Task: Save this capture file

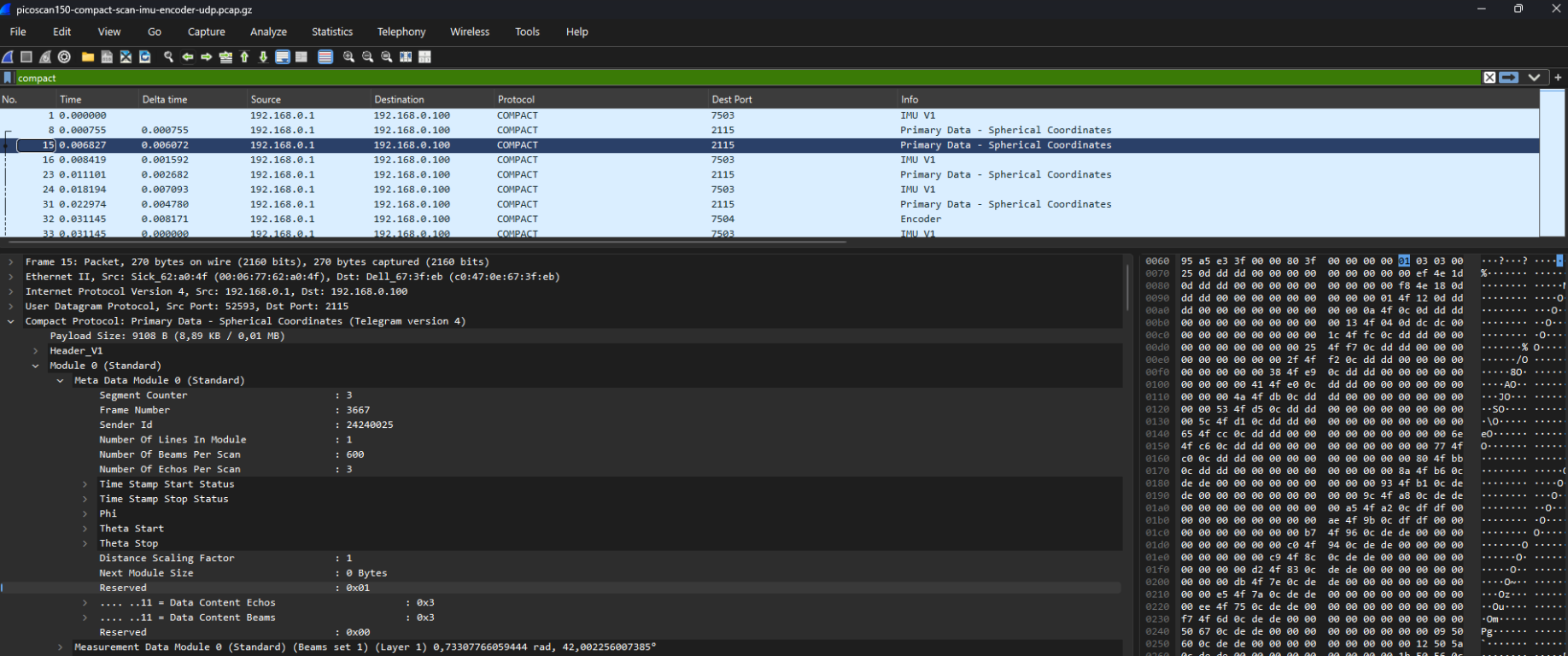Action: [107, 57]
